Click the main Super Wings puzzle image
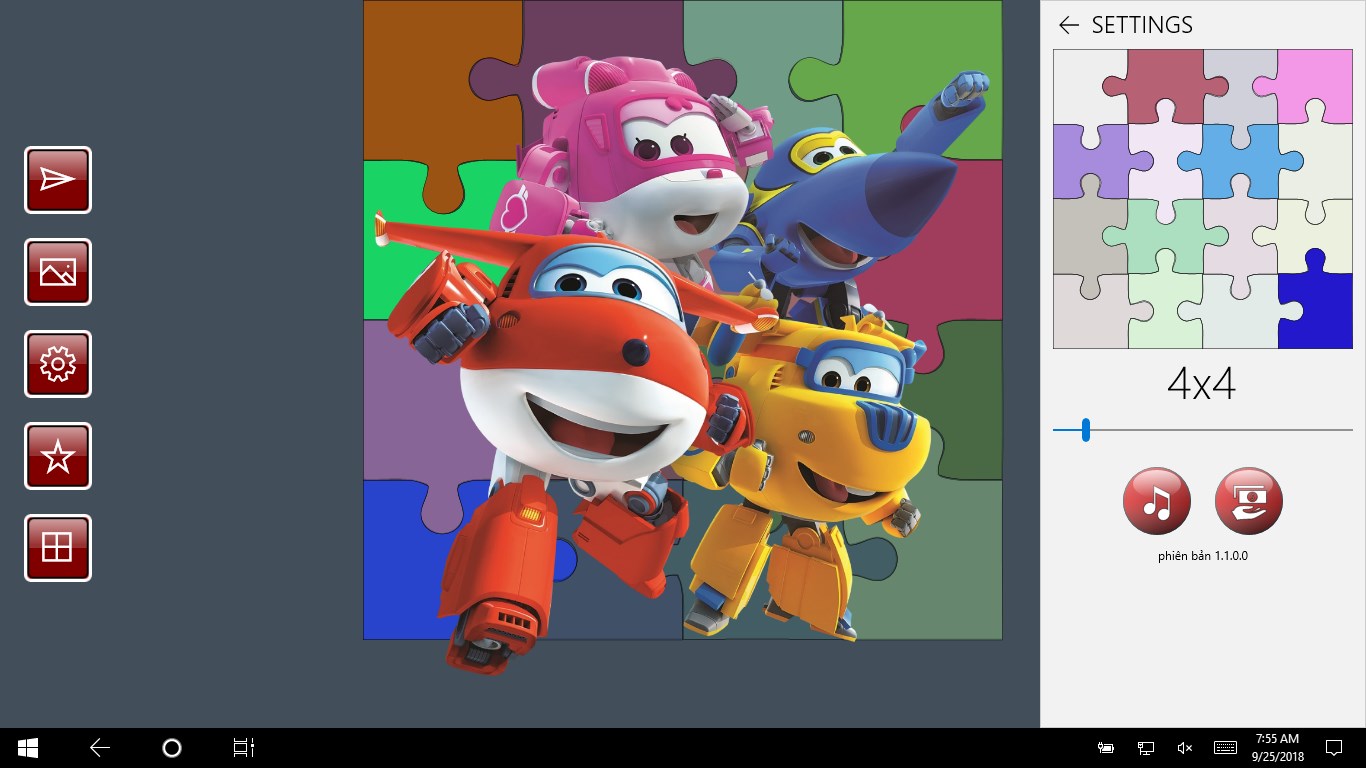 tap(682, 320)
